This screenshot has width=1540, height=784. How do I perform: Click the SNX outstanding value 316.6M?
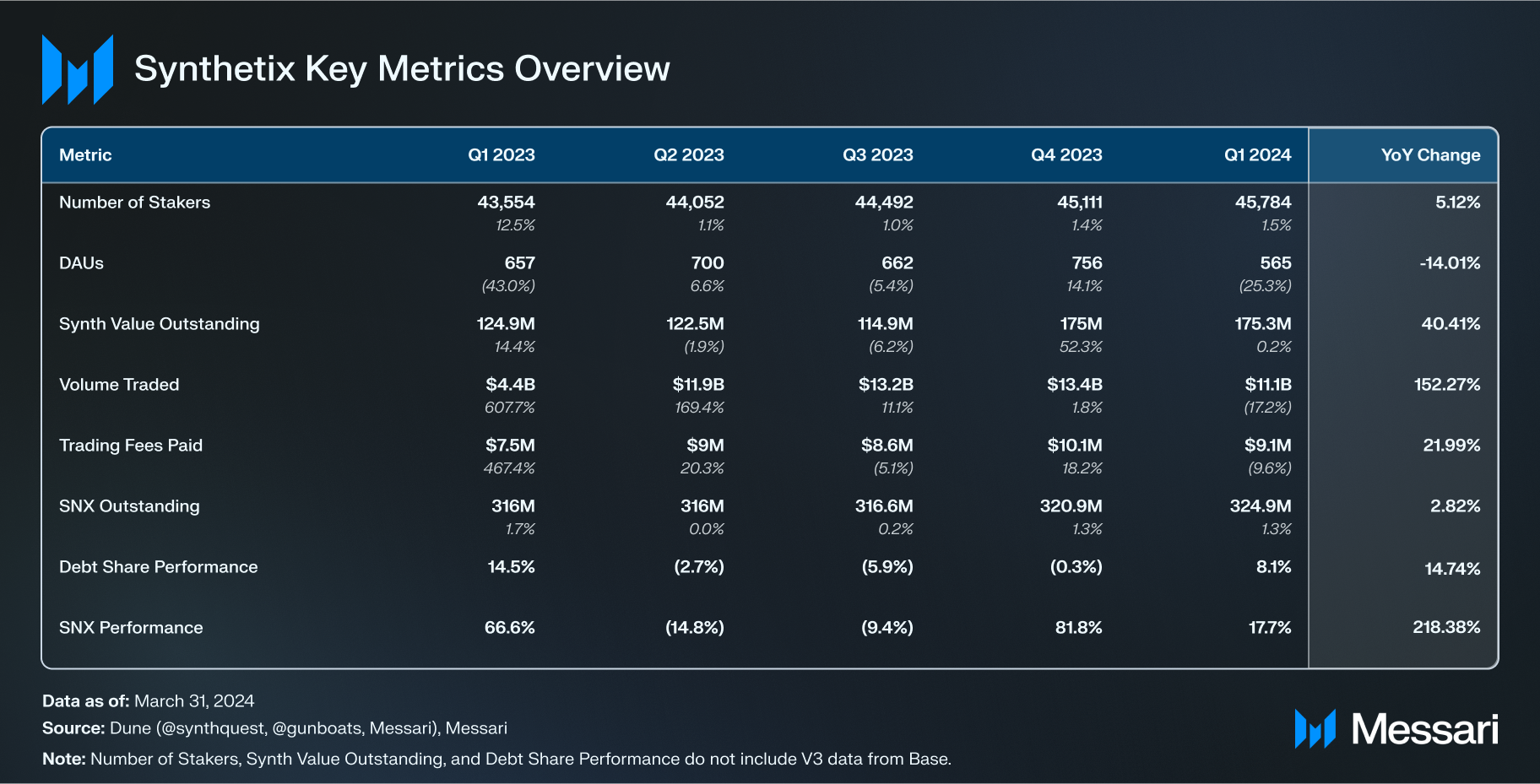pos(884,506)
